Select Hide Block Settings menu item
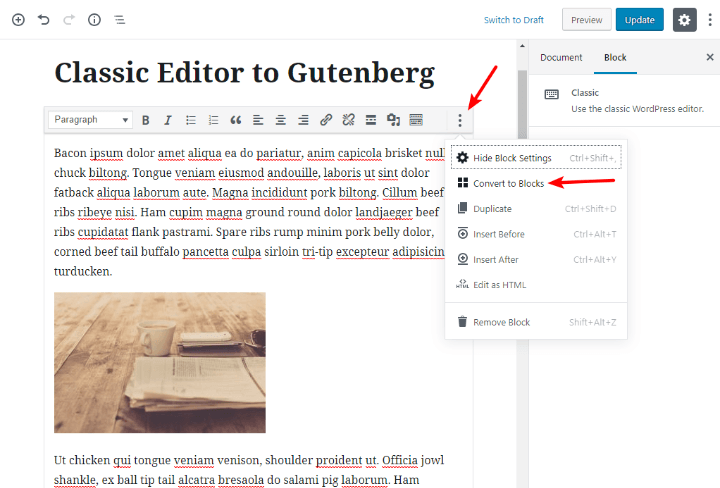Screen dimensions: 720x488 [x=536, y=157]
